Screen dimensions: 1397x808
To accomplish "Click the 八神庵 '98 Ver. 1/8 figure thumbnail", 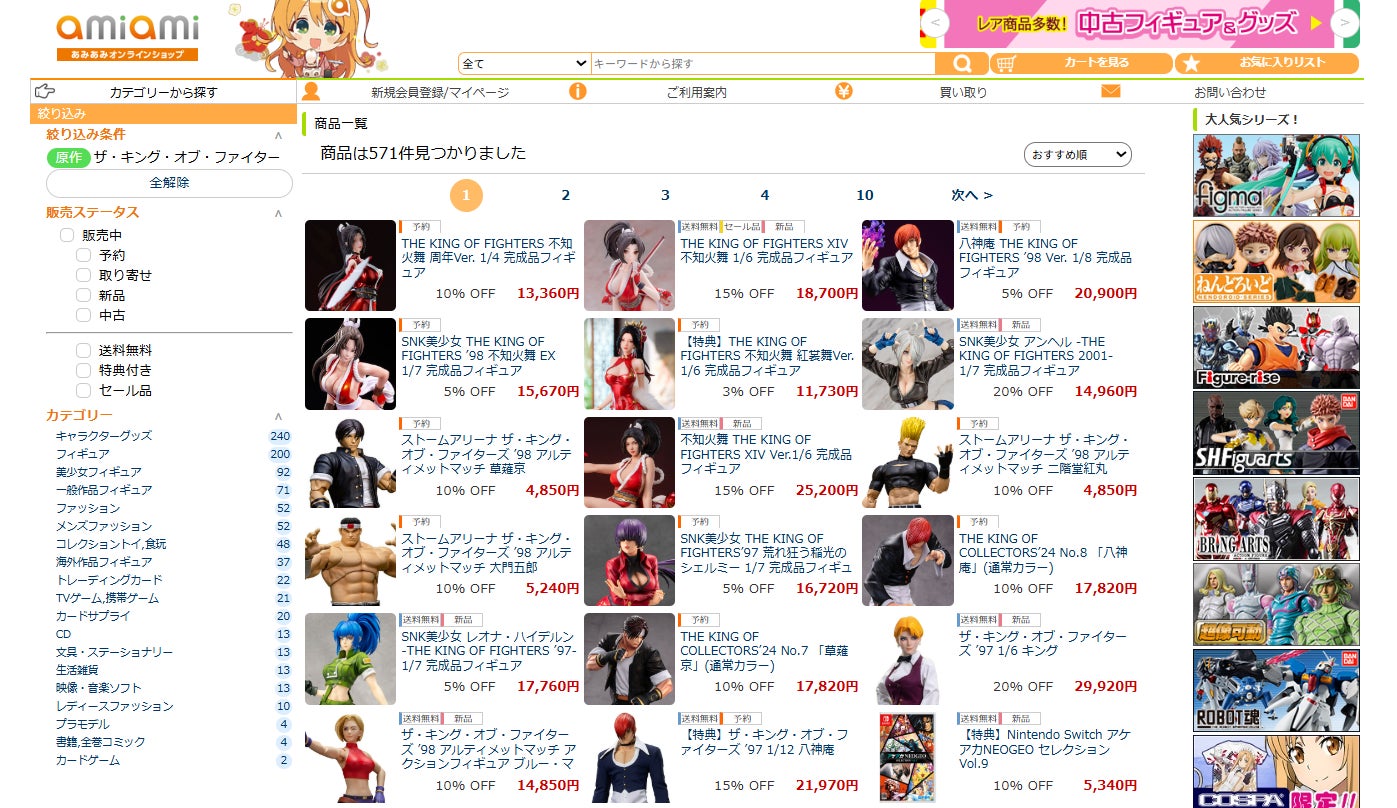I will point(908,266).
